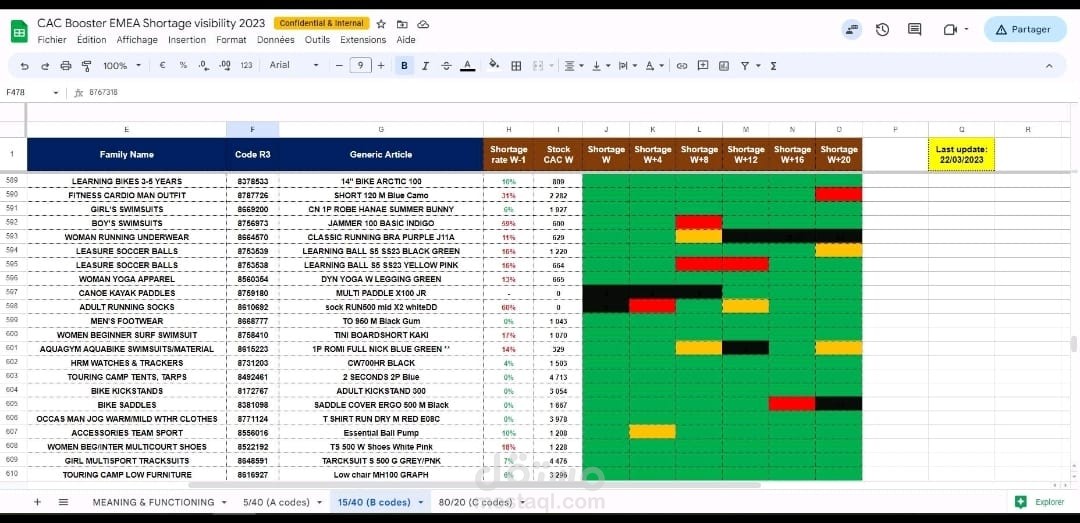Viewport: 1080px width, 523px height.
Task: Insert a link
Action: 682,65
